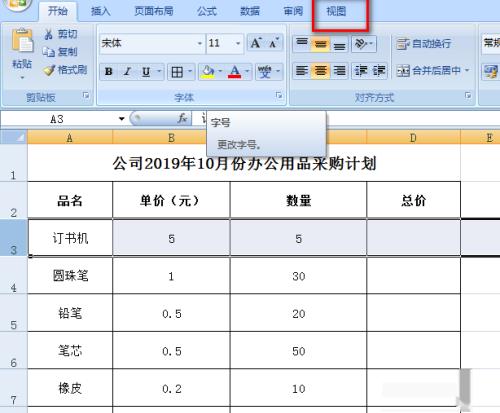
Task: Select cell containing 圆珠笔
Action: click(x=70, y=275)
